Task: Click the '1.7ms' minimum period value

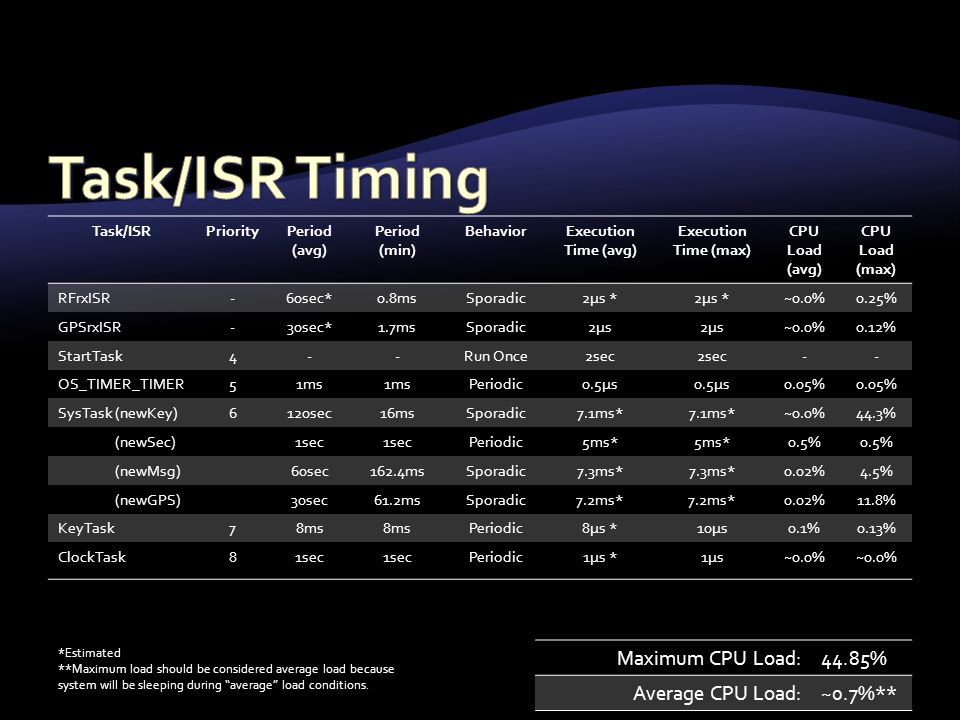Action: [x=397, y=328]
